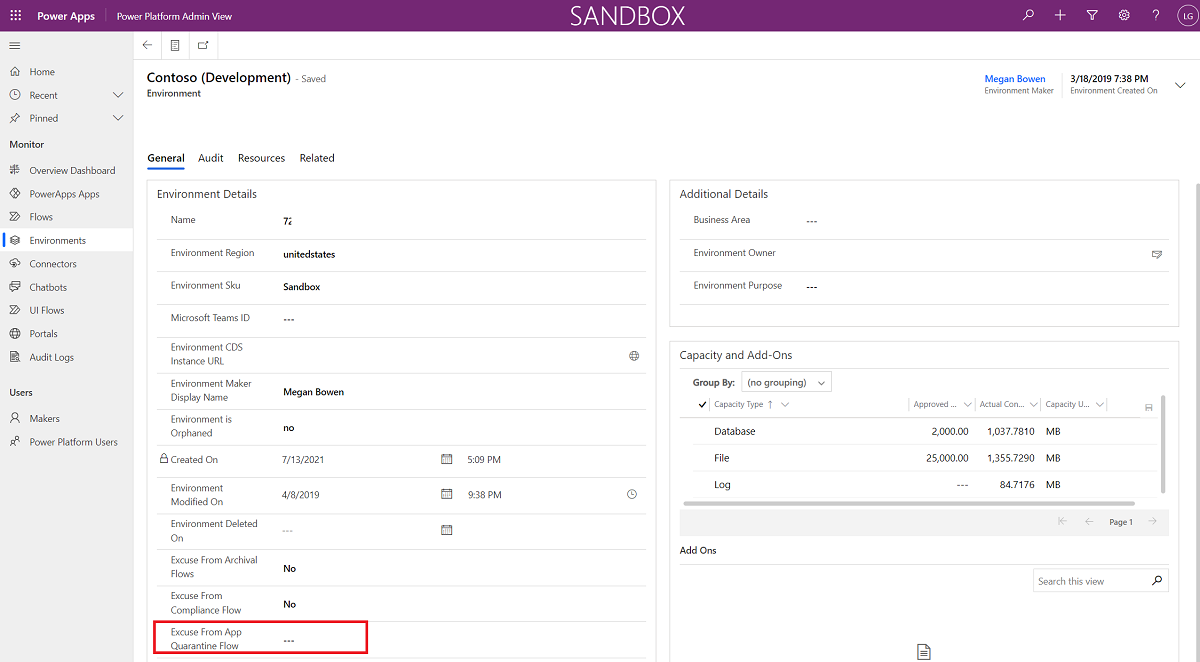
Task: Open Approved column header dropdown
Action: coord(966,405)
